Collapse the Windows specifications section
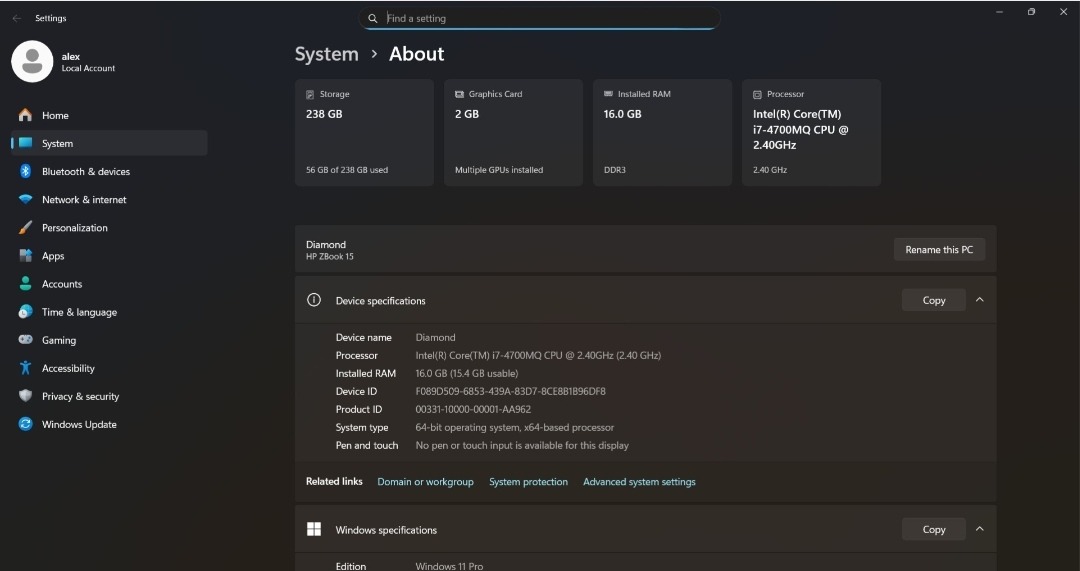The width and height of the screenshot is (1080, 571). point(979,529)
